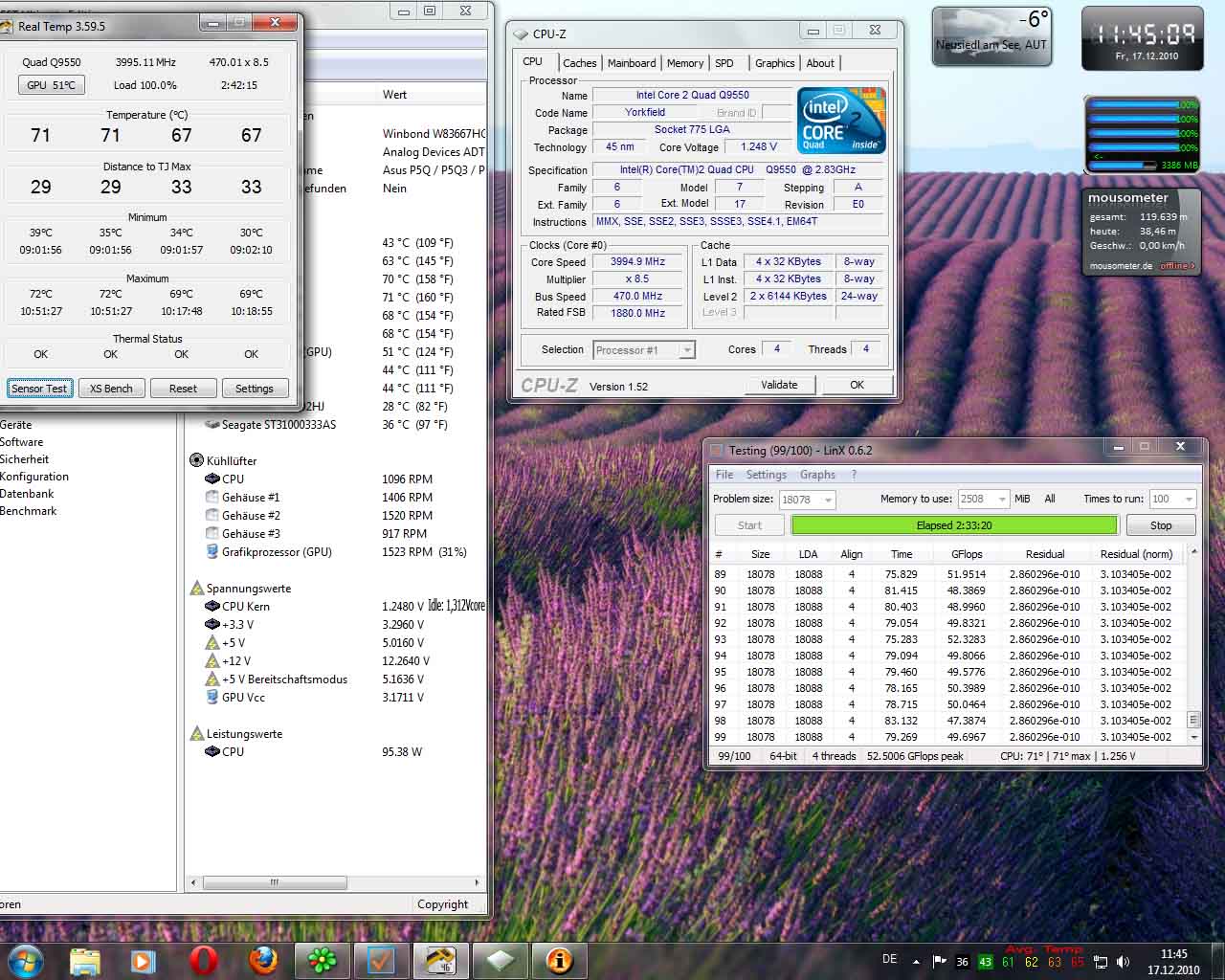Viewport: 1225px width, 980px height.
Task: Click the +3.3 V row icon
Action: 212,624
